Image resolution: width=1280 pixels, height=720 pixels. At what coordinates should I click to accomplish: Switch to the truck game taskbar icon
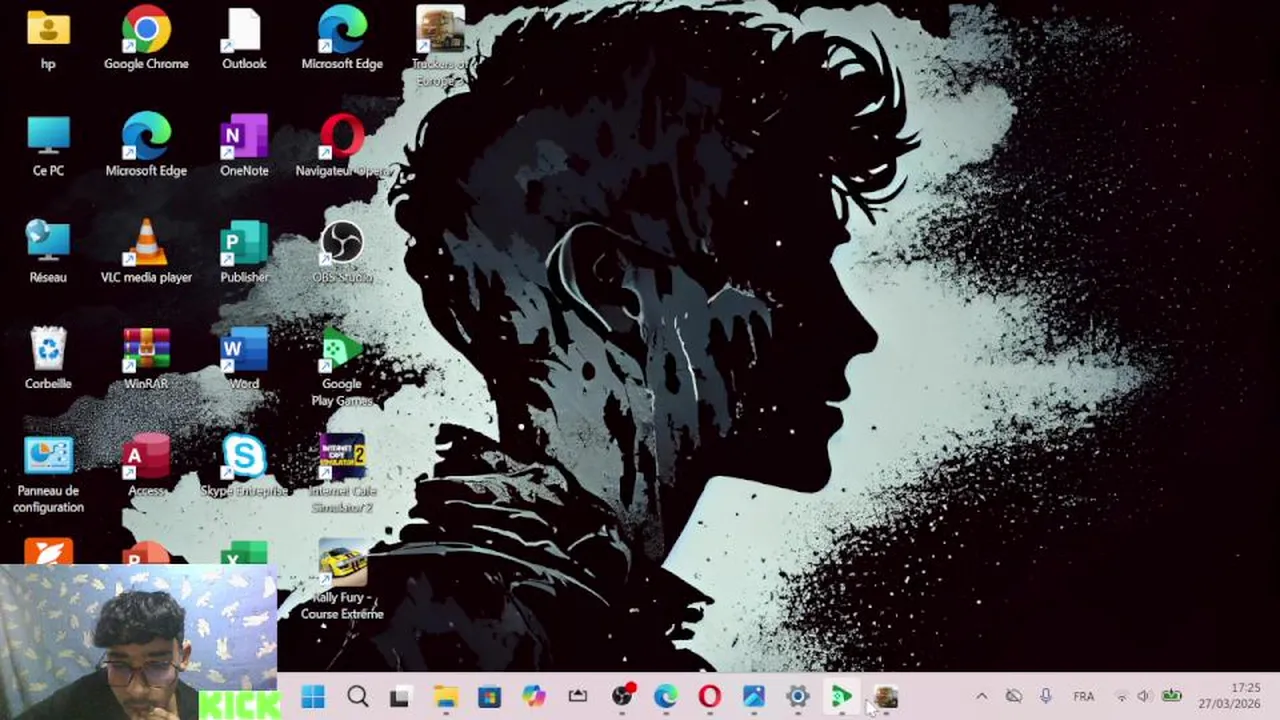[x=886, y=697]
